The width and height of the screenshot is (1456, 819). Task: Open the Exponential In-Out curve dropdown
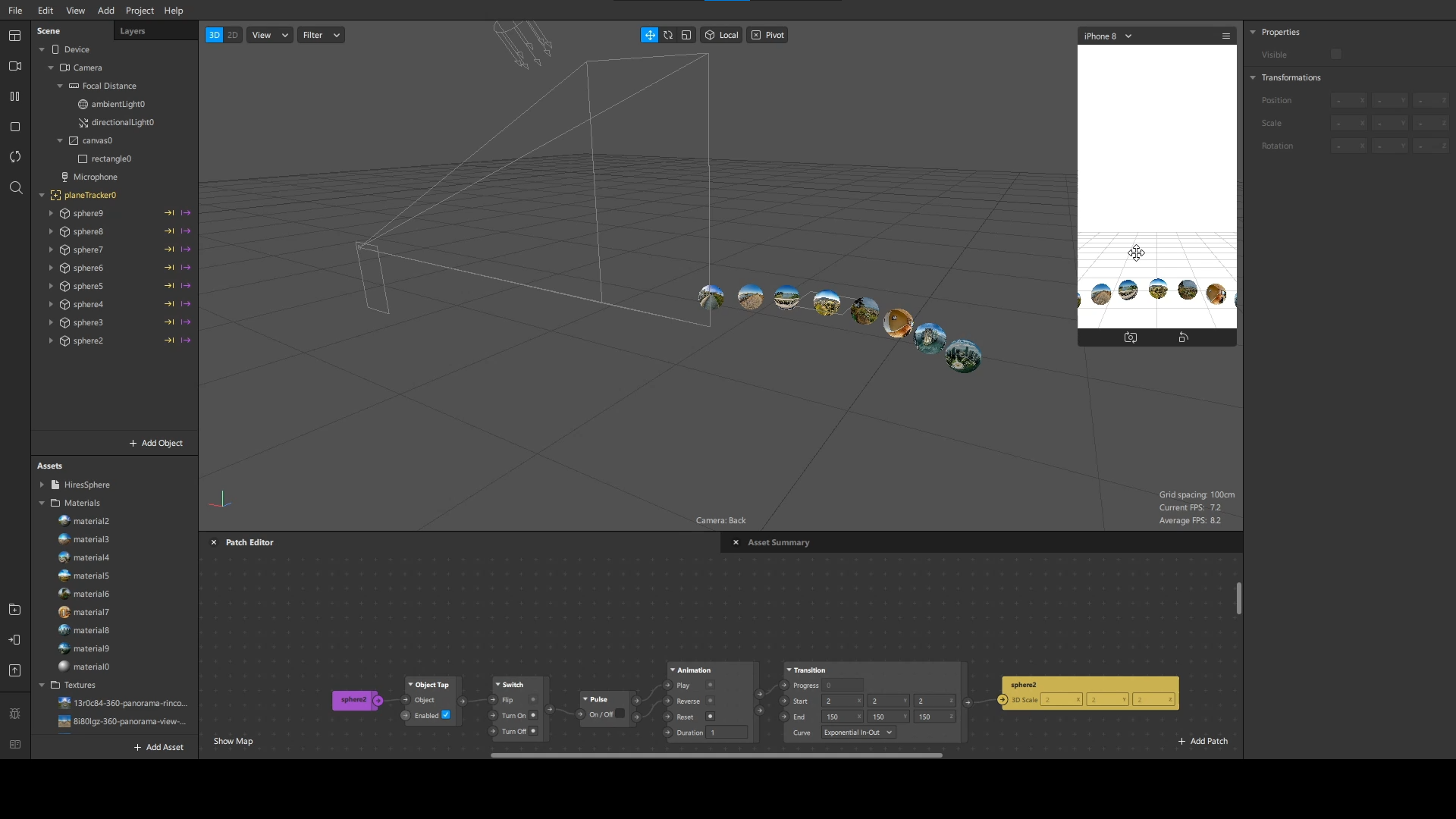click(x=858, y=733)
